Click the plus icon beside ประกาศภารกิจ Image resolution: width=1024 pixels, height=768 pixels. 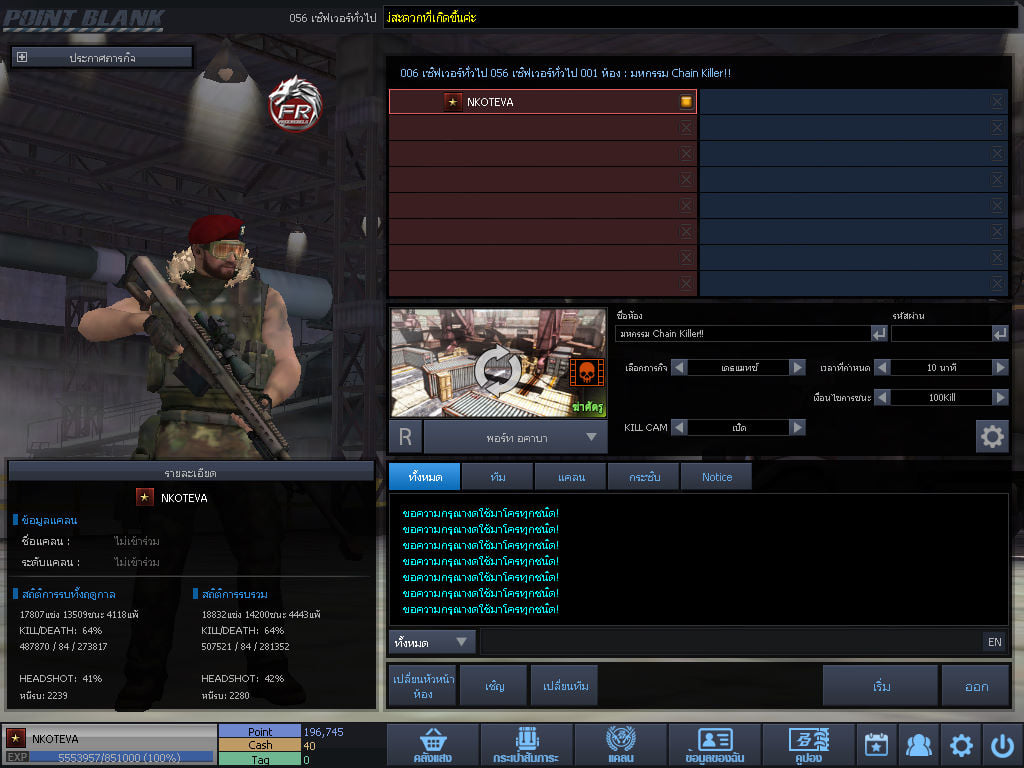click(x=22, y=57)
